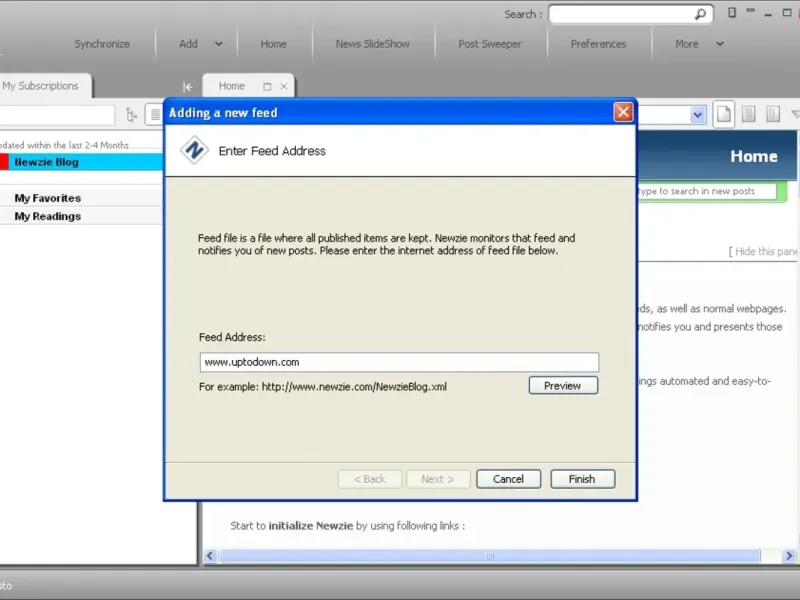Image resolution: width=800 pixels, height=600 pixels.
Task: Click the Feed Address: label
Action: (232, 337)
